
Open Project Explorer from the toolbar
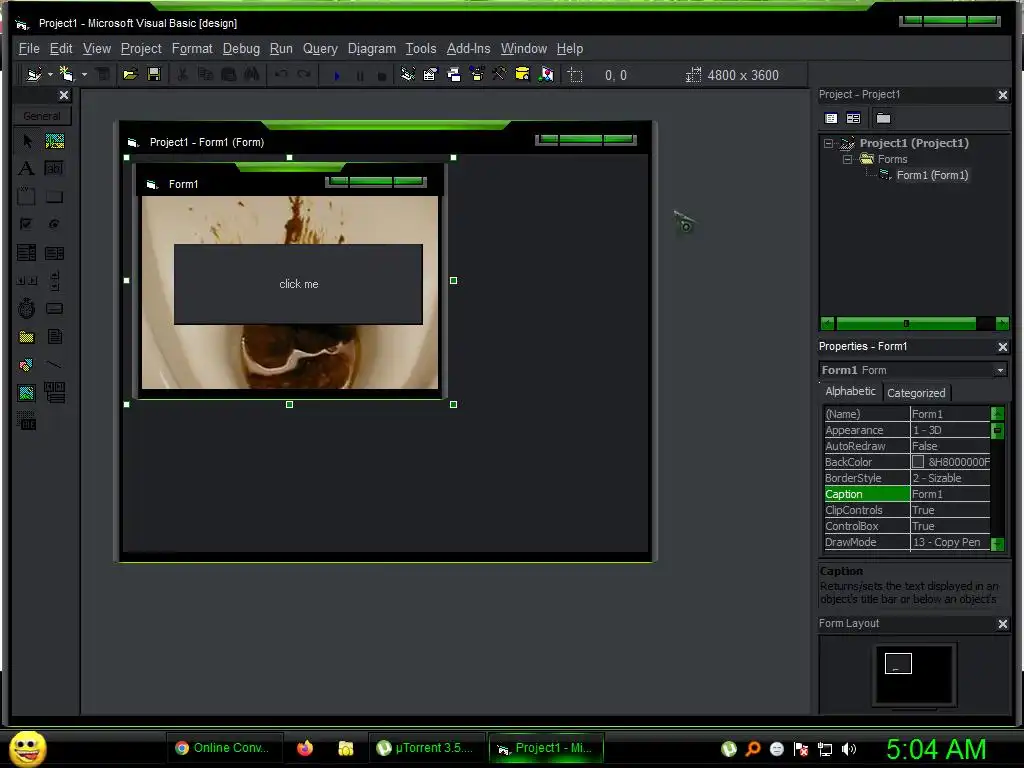pyautogui.click(x=408, y=74)
